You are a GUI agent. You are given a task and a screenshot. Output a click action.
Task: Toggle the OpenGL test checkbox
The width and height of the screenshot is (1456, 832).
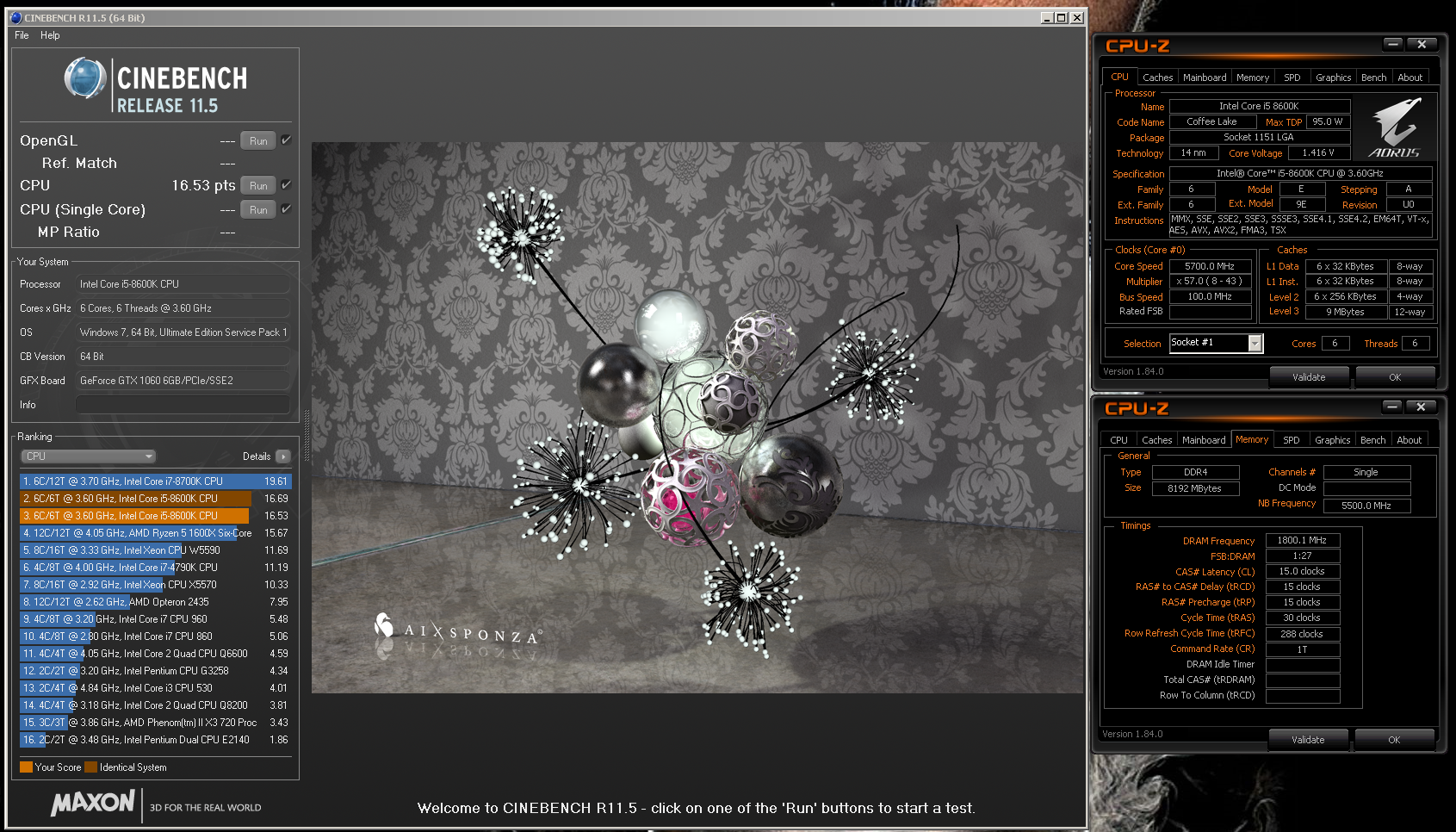click(x=286, y=140)
